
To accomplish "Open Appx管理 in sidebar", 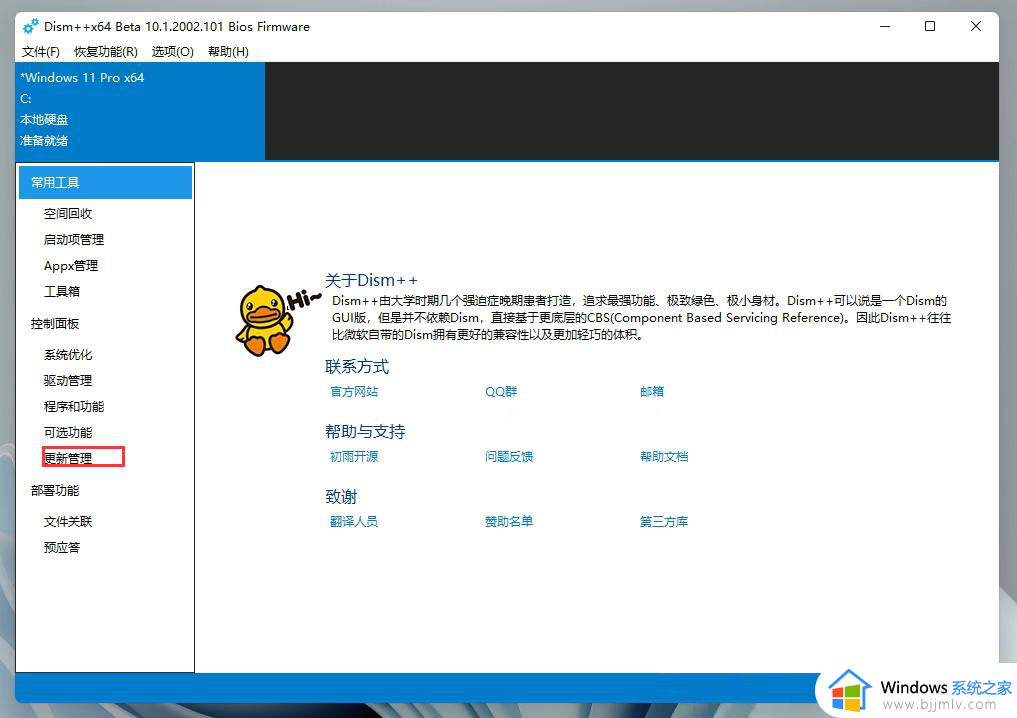I will pyautogui.click(x=71, y=265).
